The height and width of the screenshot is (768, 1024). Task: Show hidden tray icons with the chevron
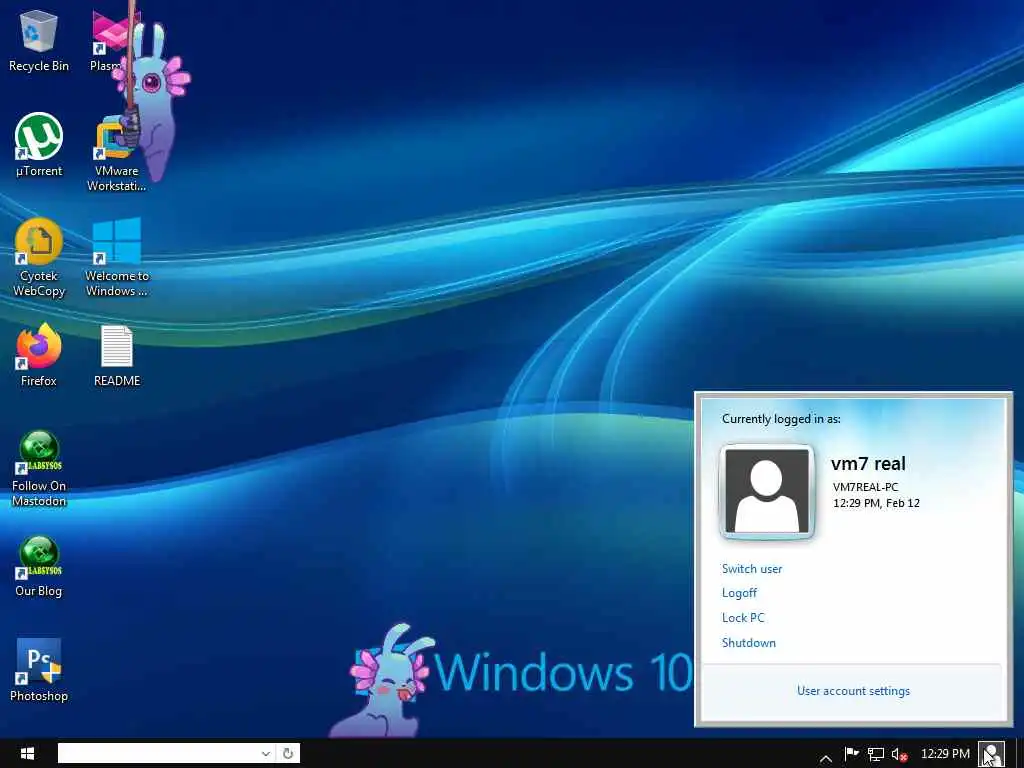(825, 758)
